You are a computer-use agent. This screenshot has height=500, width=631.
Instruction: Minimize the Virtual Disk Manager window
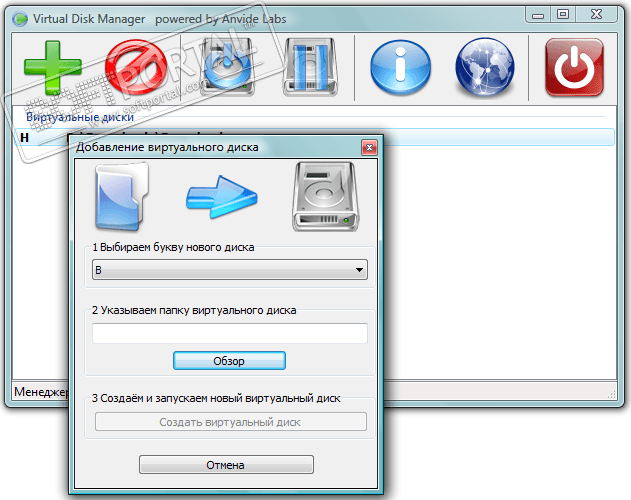click(x=538, y=15)
